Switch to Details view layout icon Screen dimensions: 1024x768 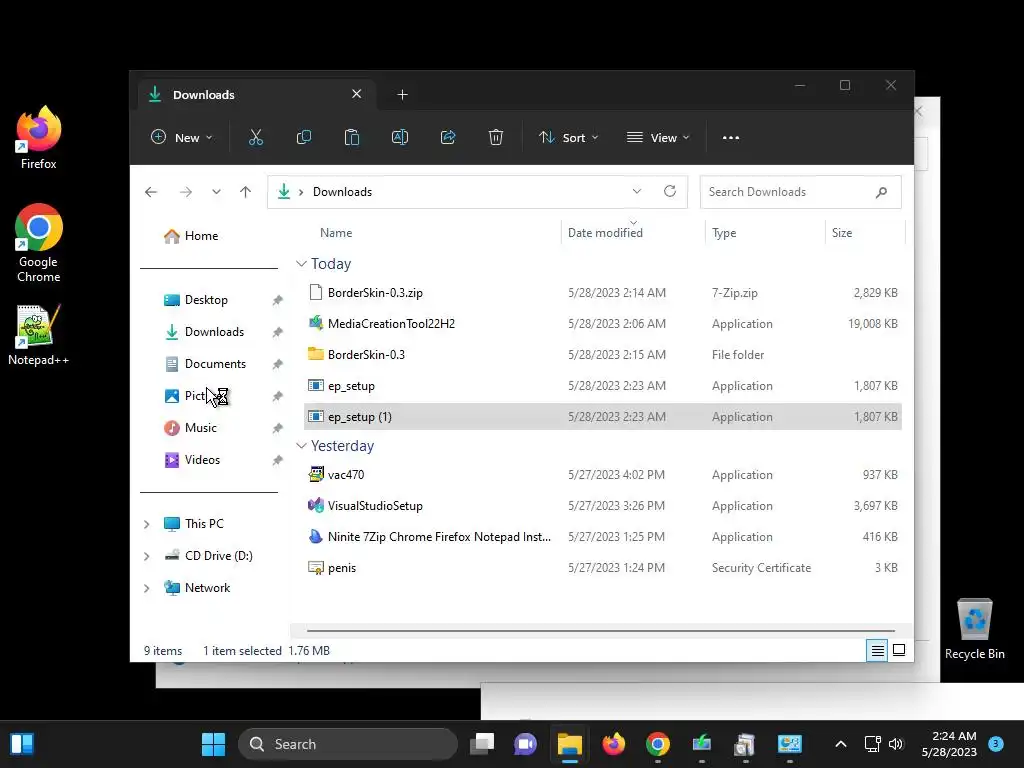(x=877, y=650)
